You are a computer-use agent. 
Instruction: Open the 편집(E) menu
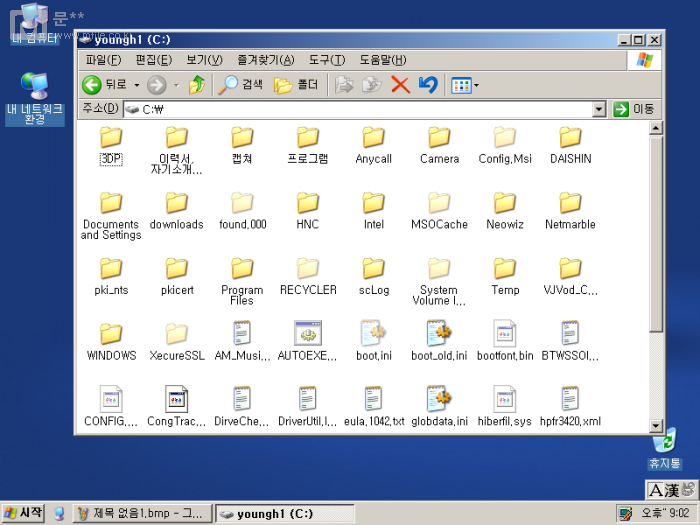pos(154,60)
